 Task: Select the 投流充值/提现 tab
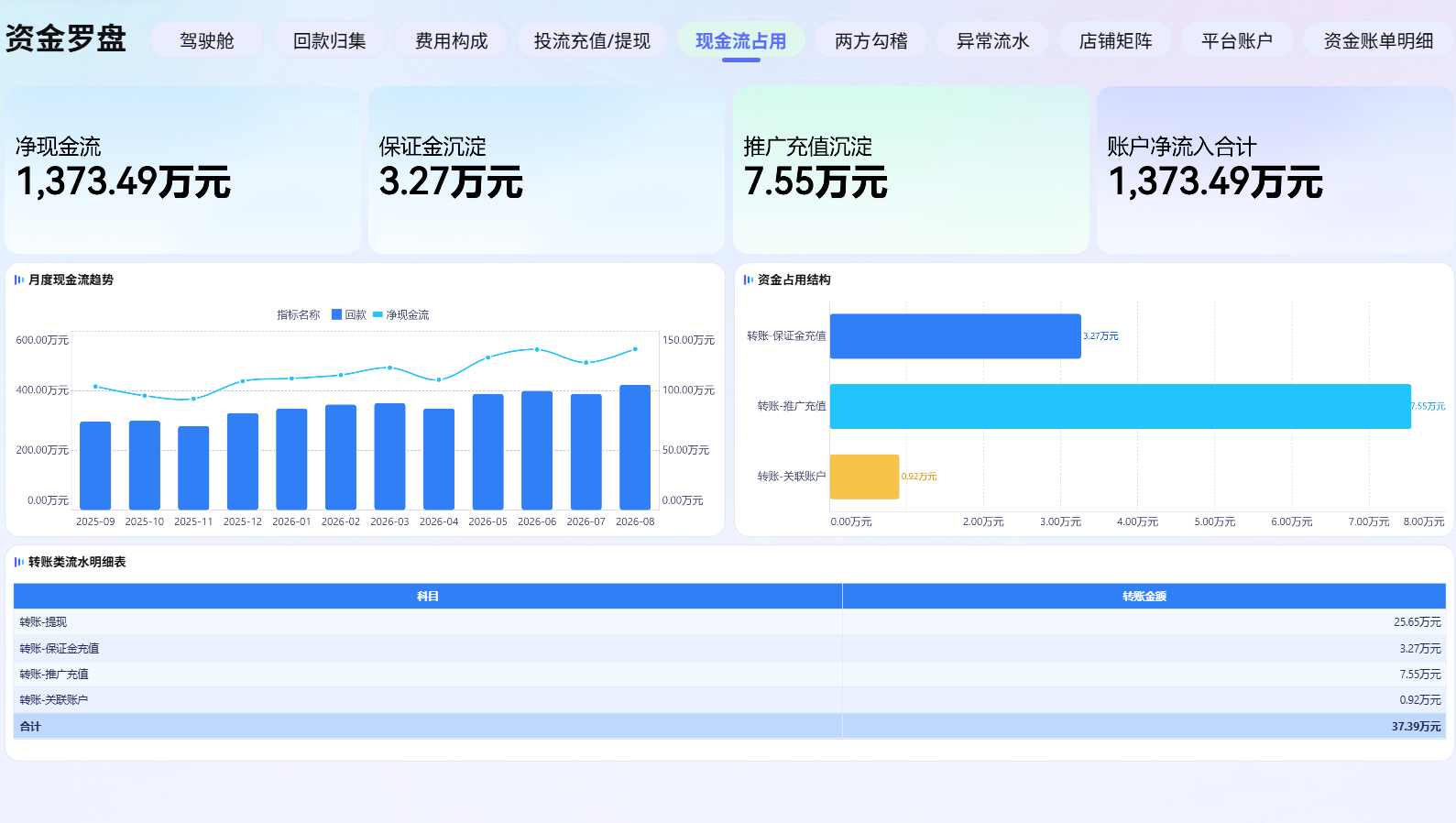tap(592, 41)
